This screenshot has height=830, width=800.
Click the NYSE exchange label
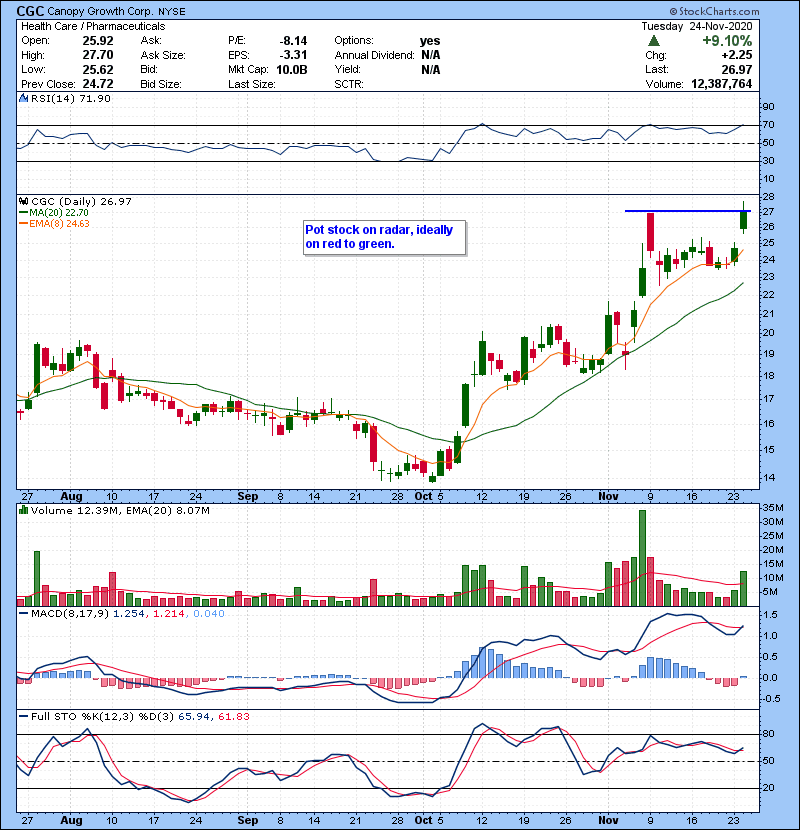click(x=172, y=12)
